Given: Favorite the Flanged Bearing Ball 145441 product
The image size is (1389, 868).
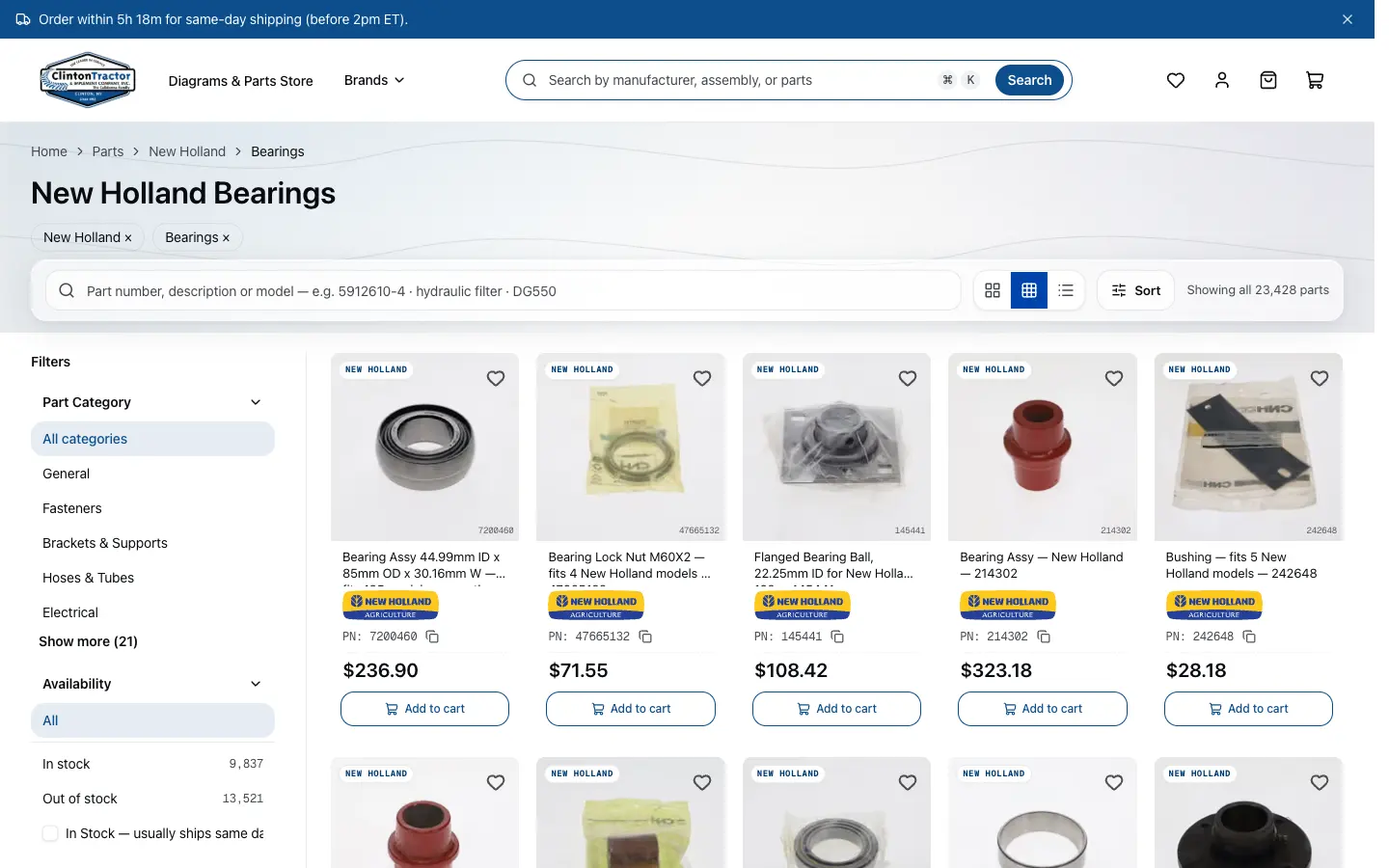Looking at the screenshot, I should point(908,378).
